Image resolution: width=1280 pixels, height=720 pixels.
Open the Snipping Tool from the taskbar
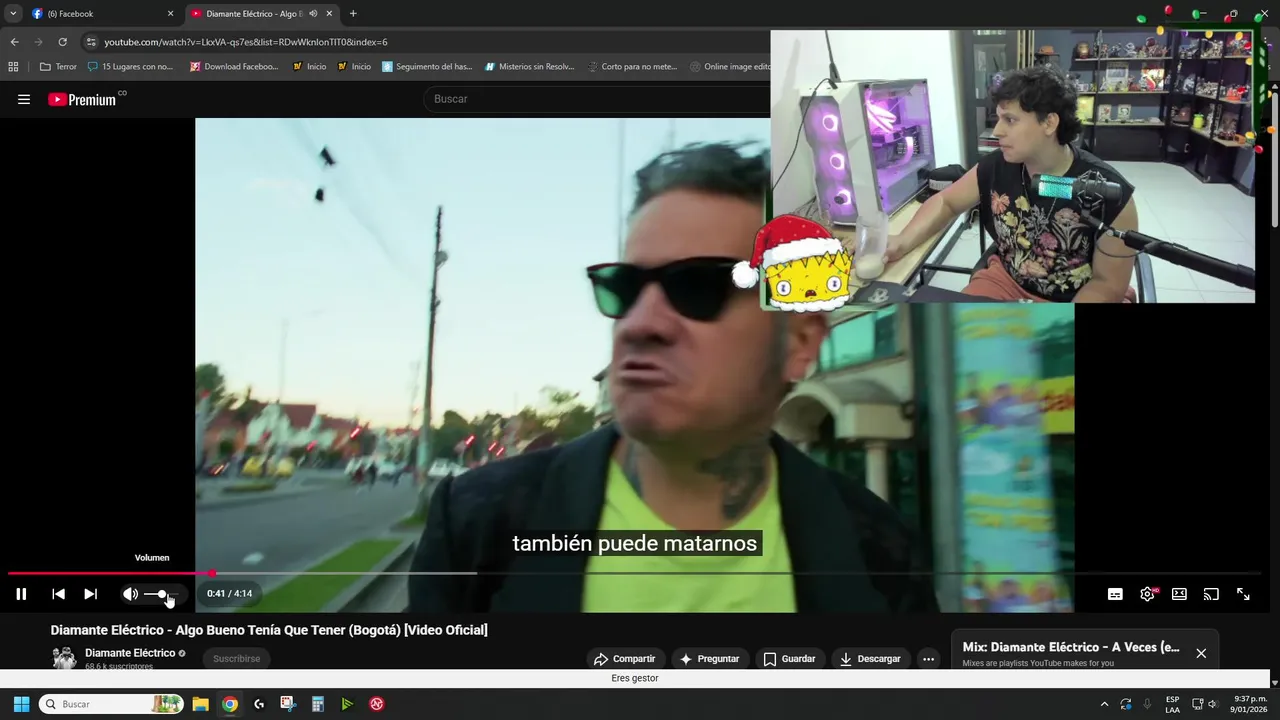(x=288, y=704)
